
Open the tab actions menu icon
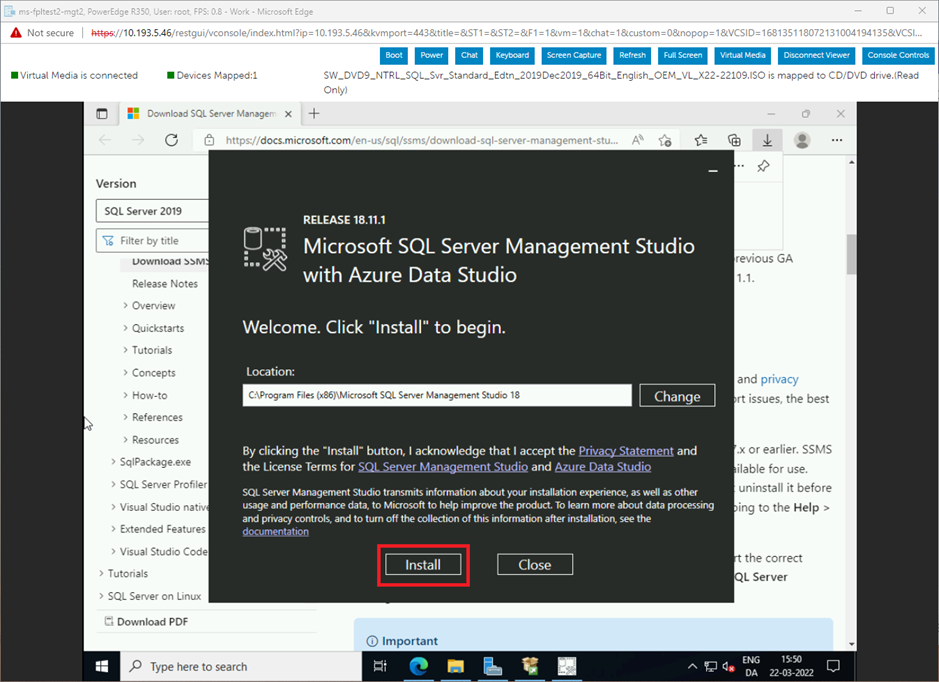click(102, 114)
